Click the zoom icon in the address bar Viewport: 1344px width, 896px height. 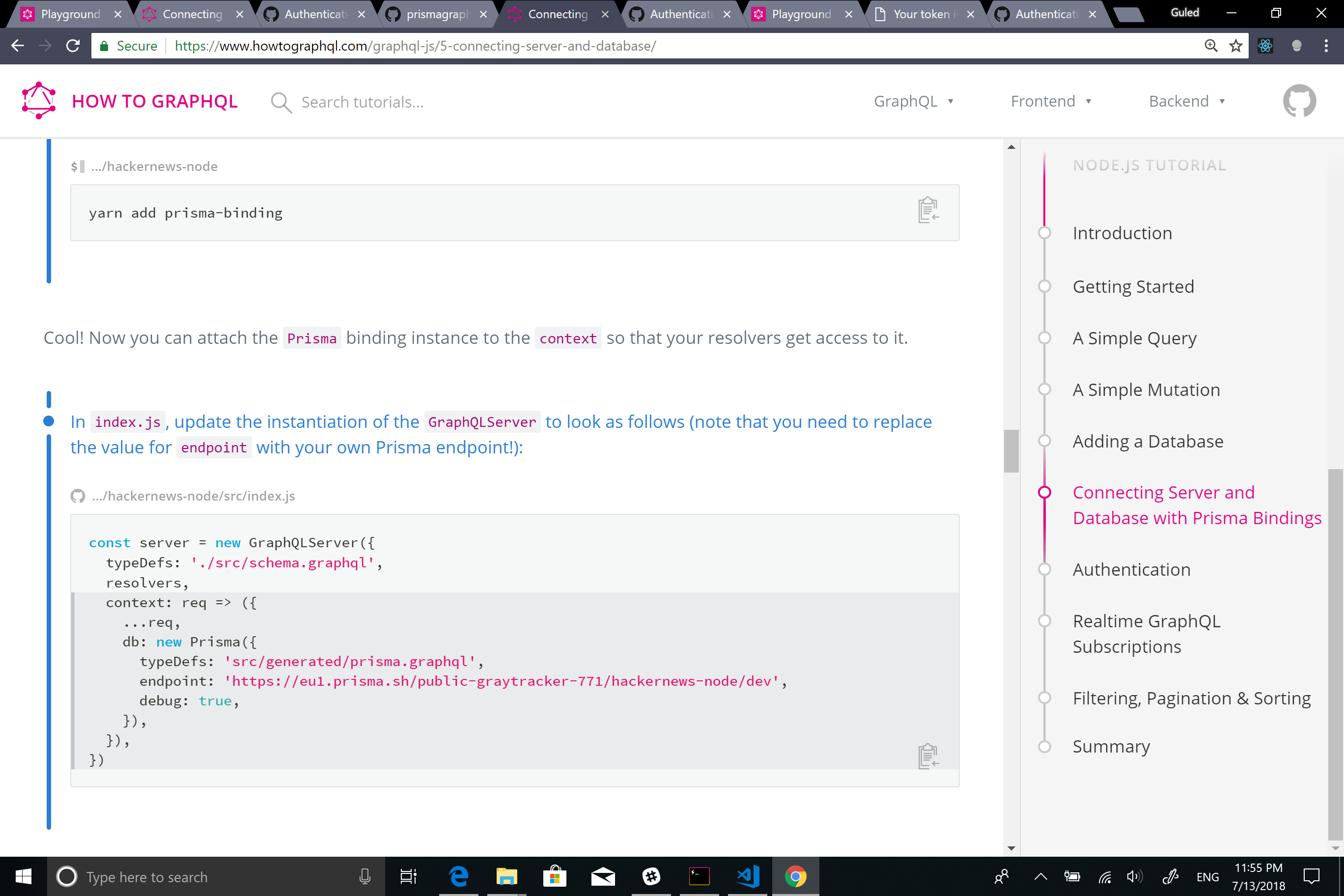1211,46
